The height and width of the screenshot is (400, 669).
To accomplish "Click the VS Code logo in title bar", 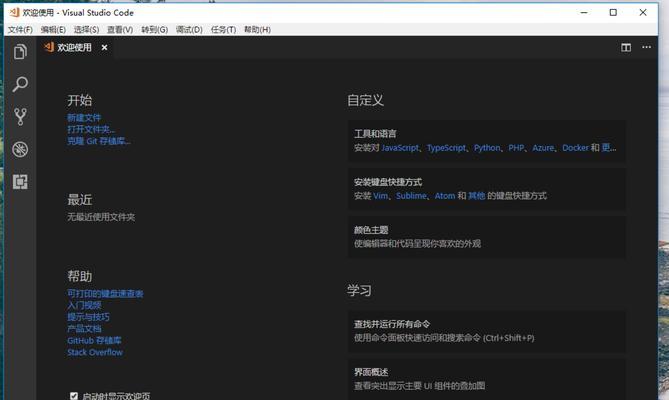I will 14,12.
